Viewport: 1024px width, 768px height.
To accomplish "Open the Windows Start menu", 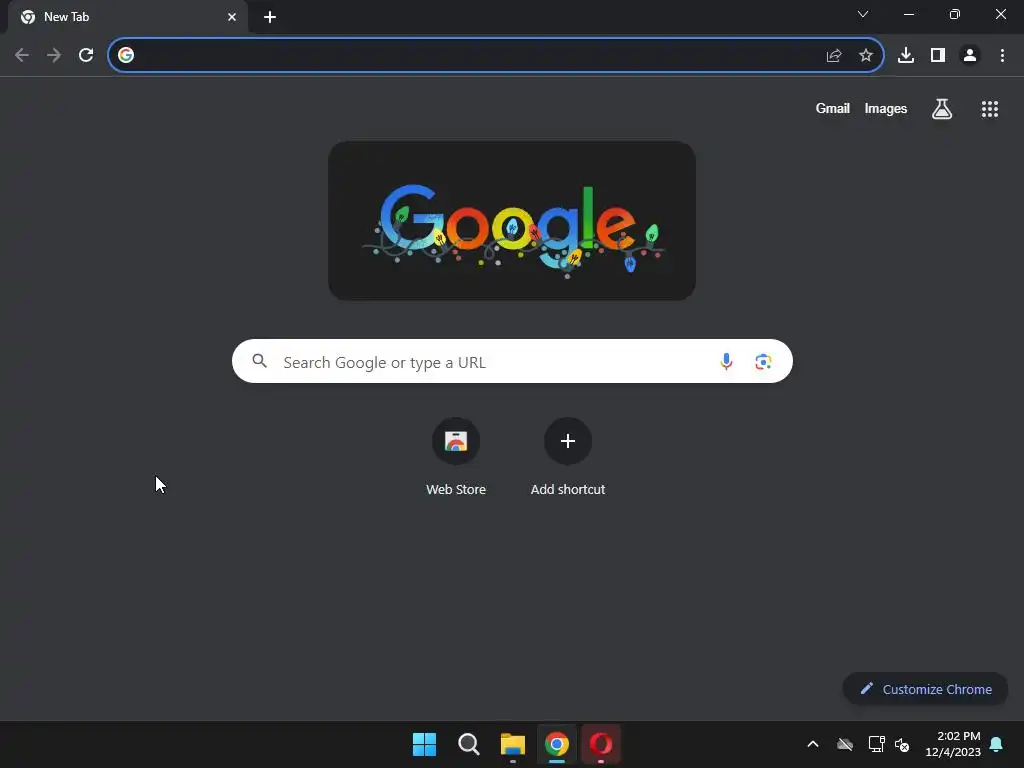I will click(424, 744).
